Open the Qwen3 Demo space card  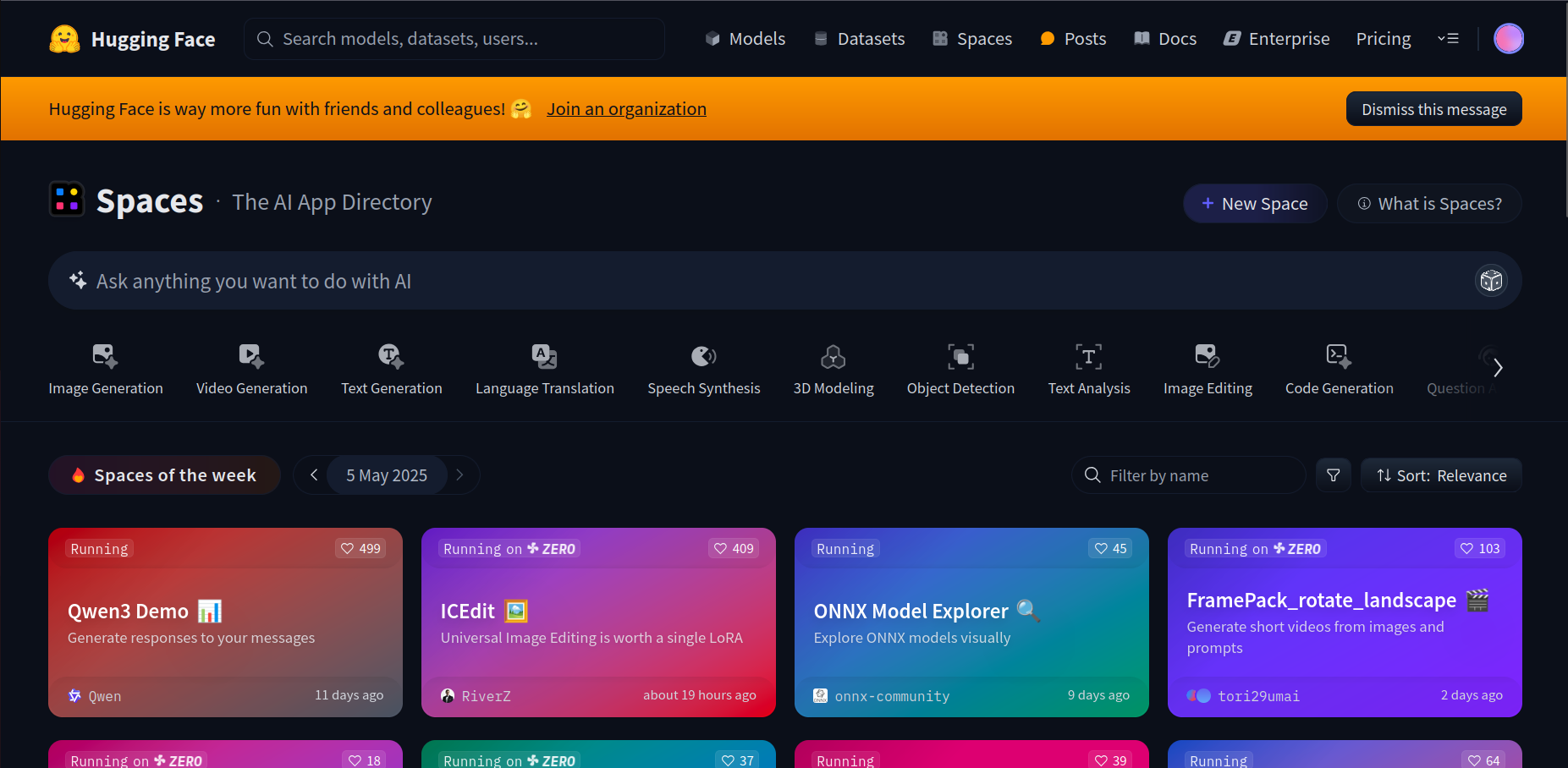pos(225,623)
